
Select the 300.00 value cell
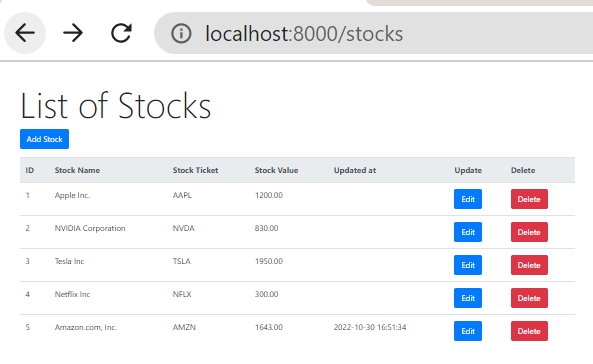266,294
